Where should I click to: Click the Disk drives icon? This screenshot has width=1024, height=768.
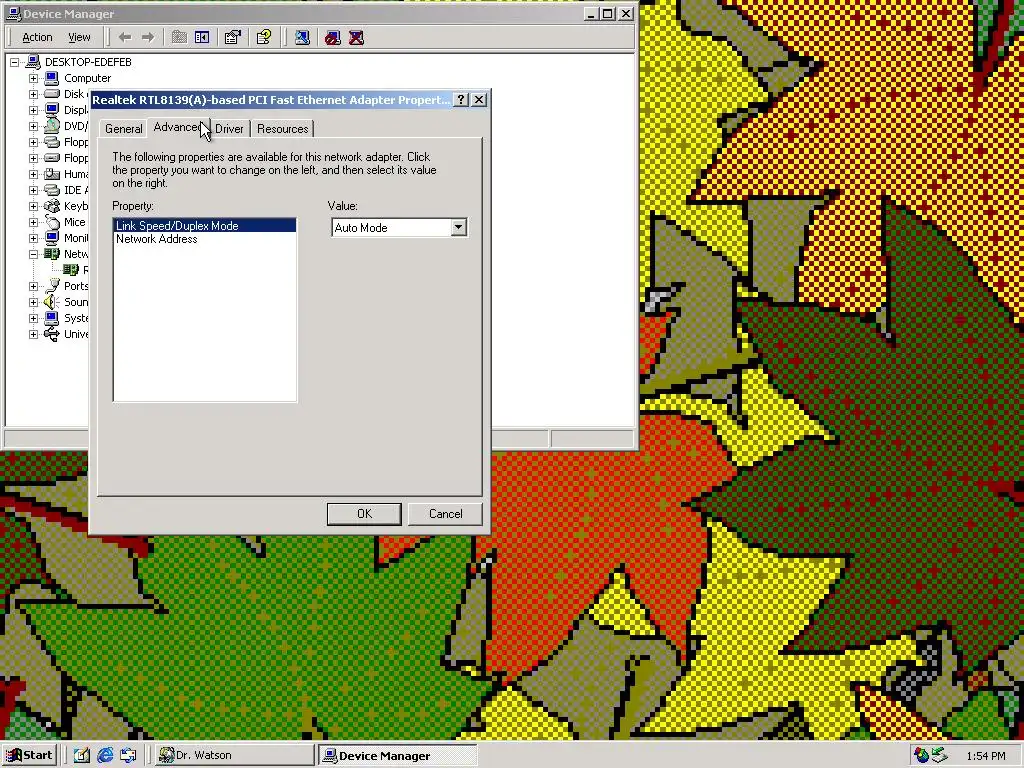52,94
